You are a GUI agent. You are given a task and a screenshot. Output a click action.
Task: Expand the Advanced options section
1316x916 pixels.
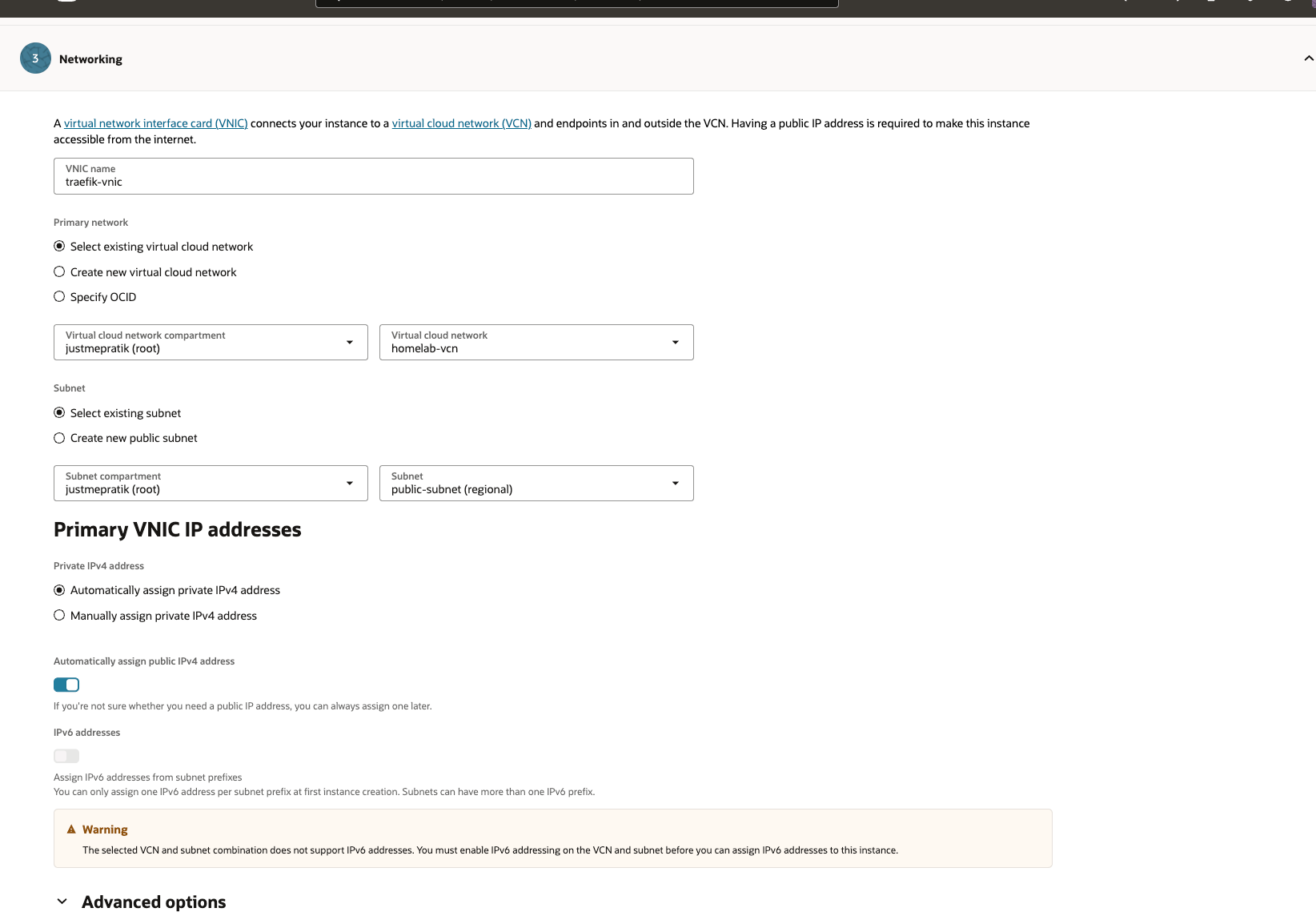(x=62, y=902)
